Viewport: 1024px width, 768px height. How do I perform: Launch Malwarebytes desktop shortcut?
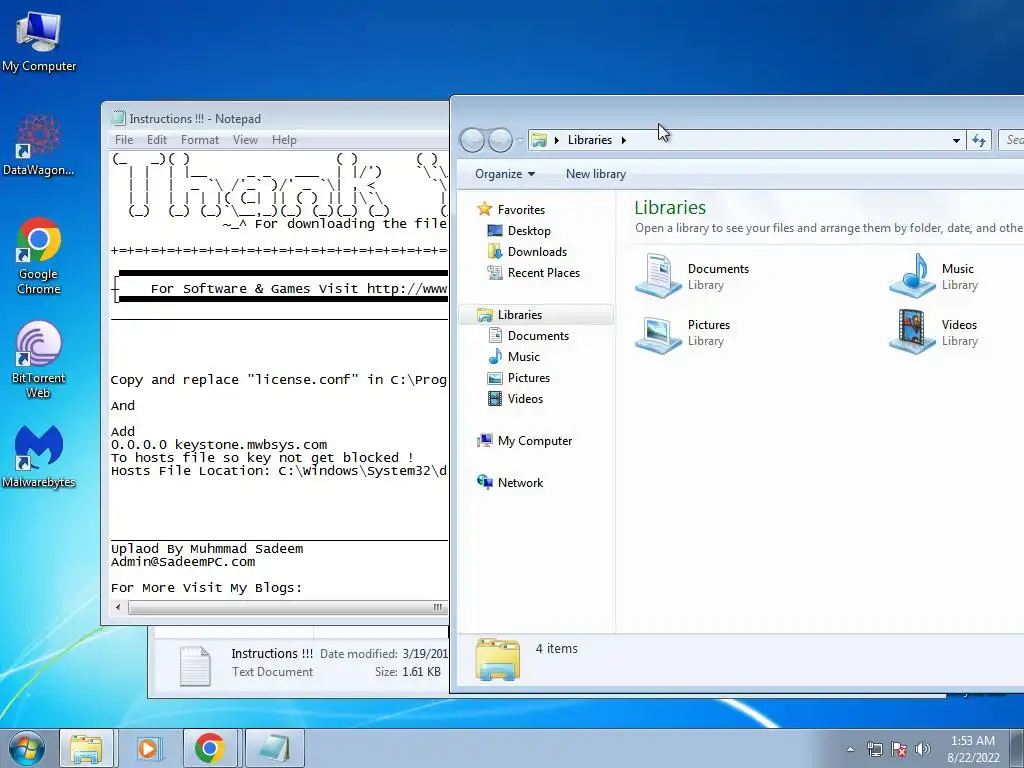(x=39, y=456)
